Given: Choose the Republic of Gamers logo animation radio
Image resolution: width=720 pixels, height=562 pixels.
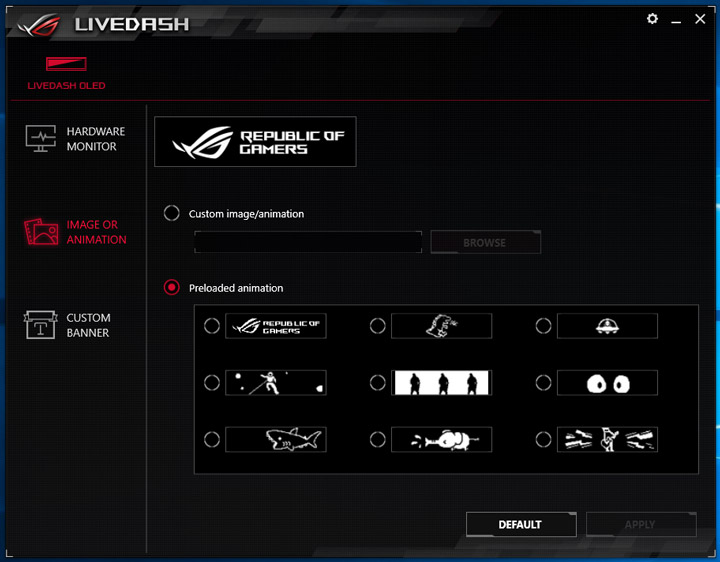Looking at the screenshot, I should [212, 326].
